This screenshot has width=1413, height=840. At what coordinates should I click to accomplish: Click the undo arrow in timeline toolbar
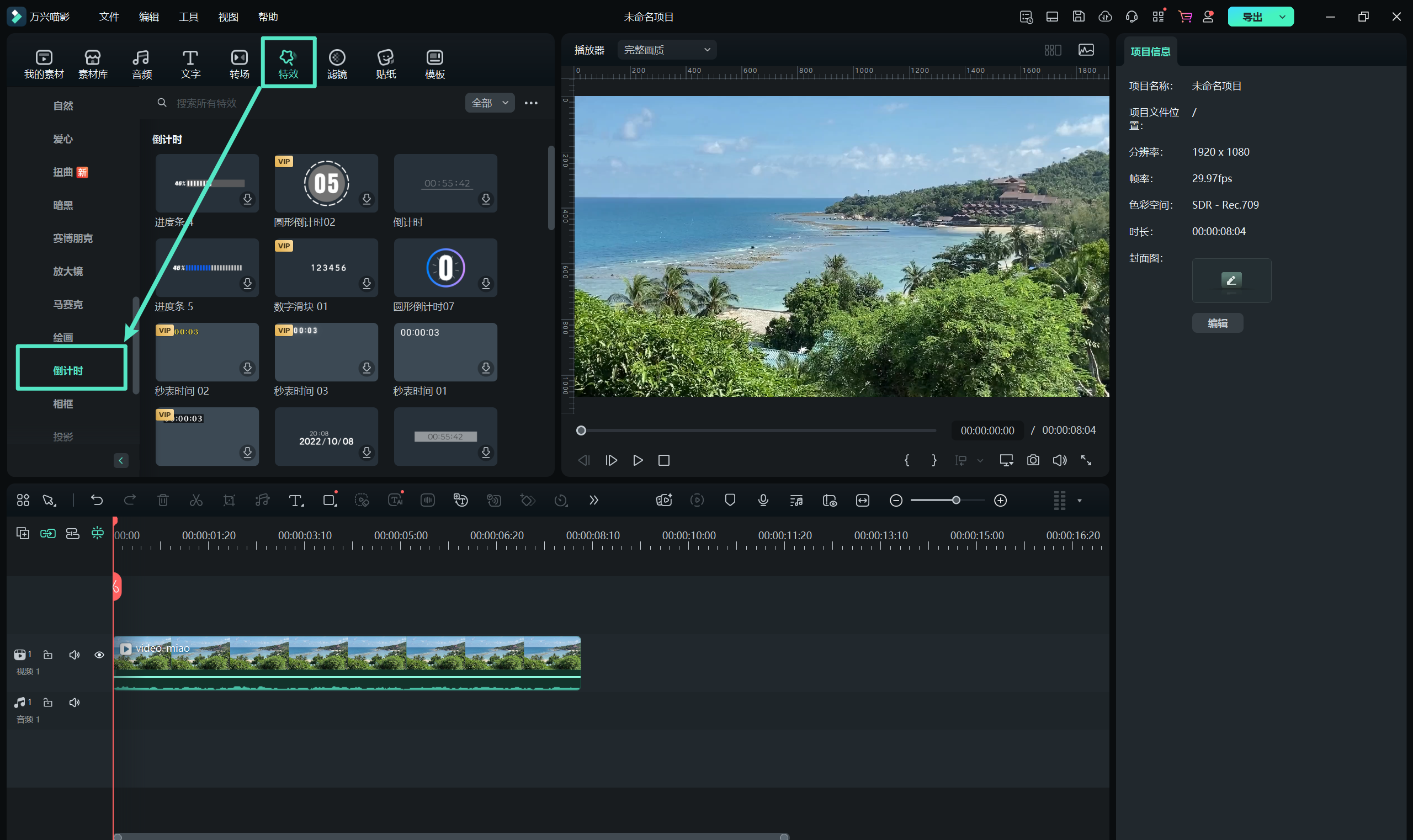tap(97, 501)
